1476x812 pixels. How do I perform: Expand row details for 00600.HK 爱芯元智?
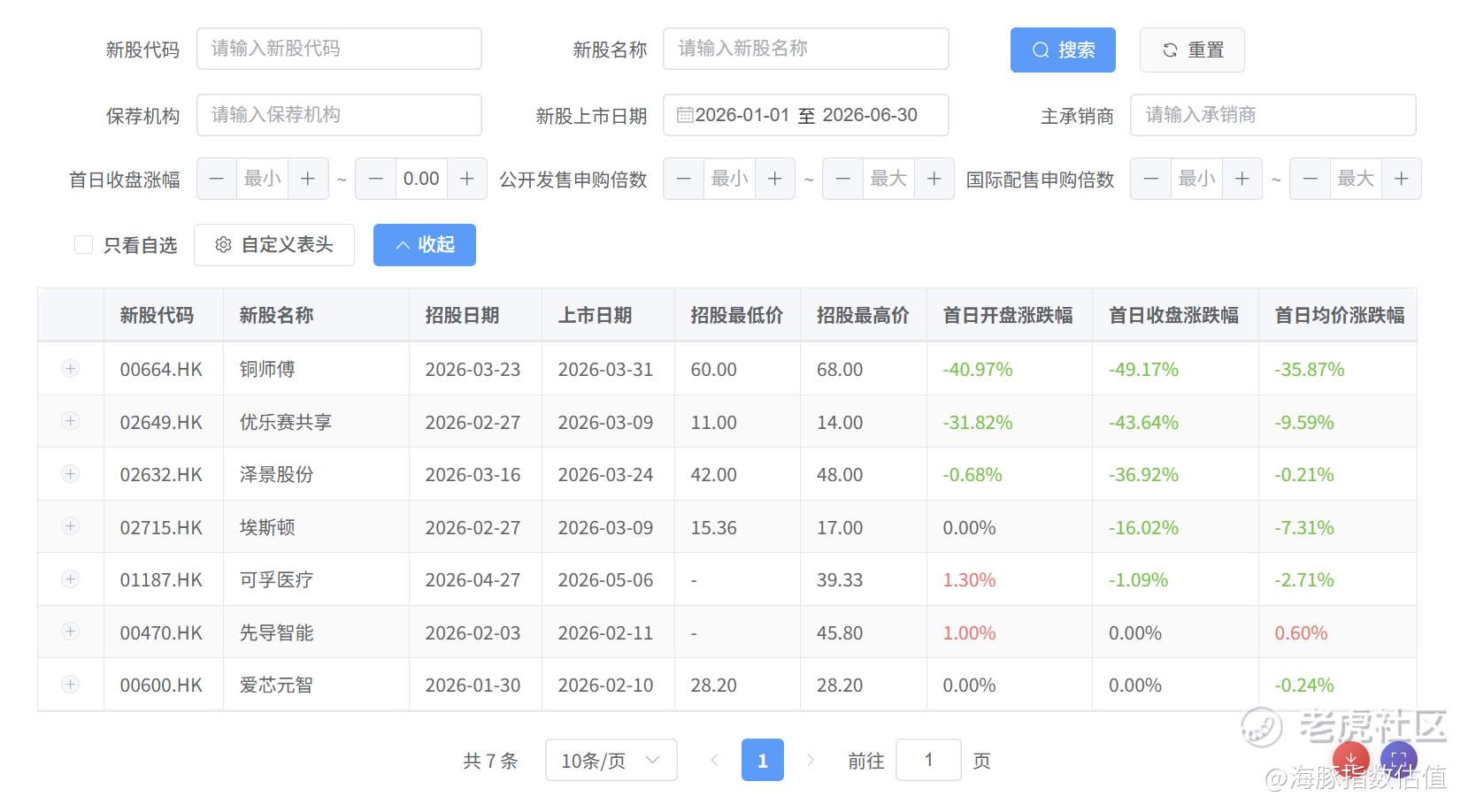click(71, 685)
